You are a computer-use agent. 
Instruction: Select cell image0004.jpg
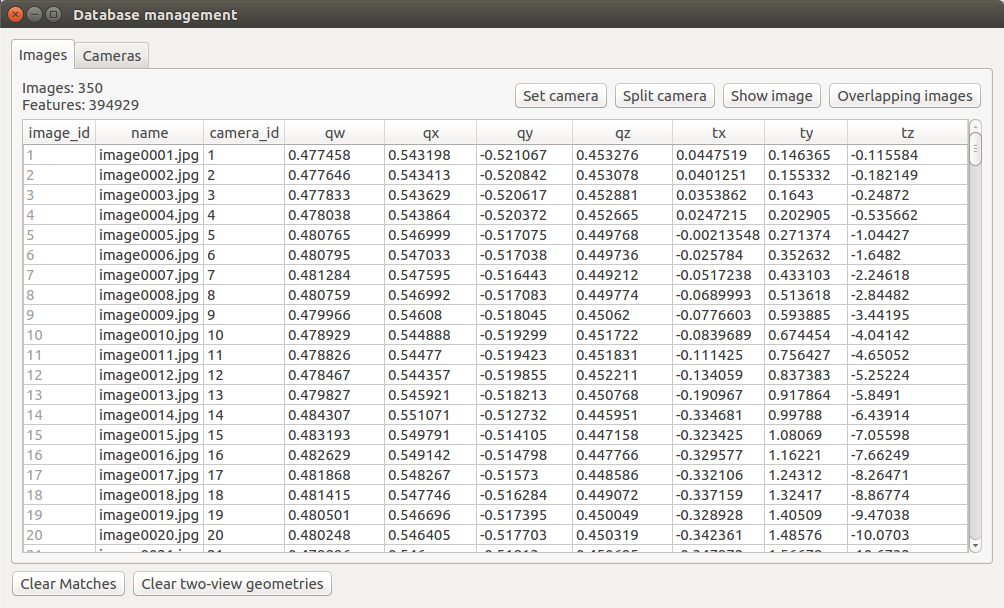[x=149, y=215]
